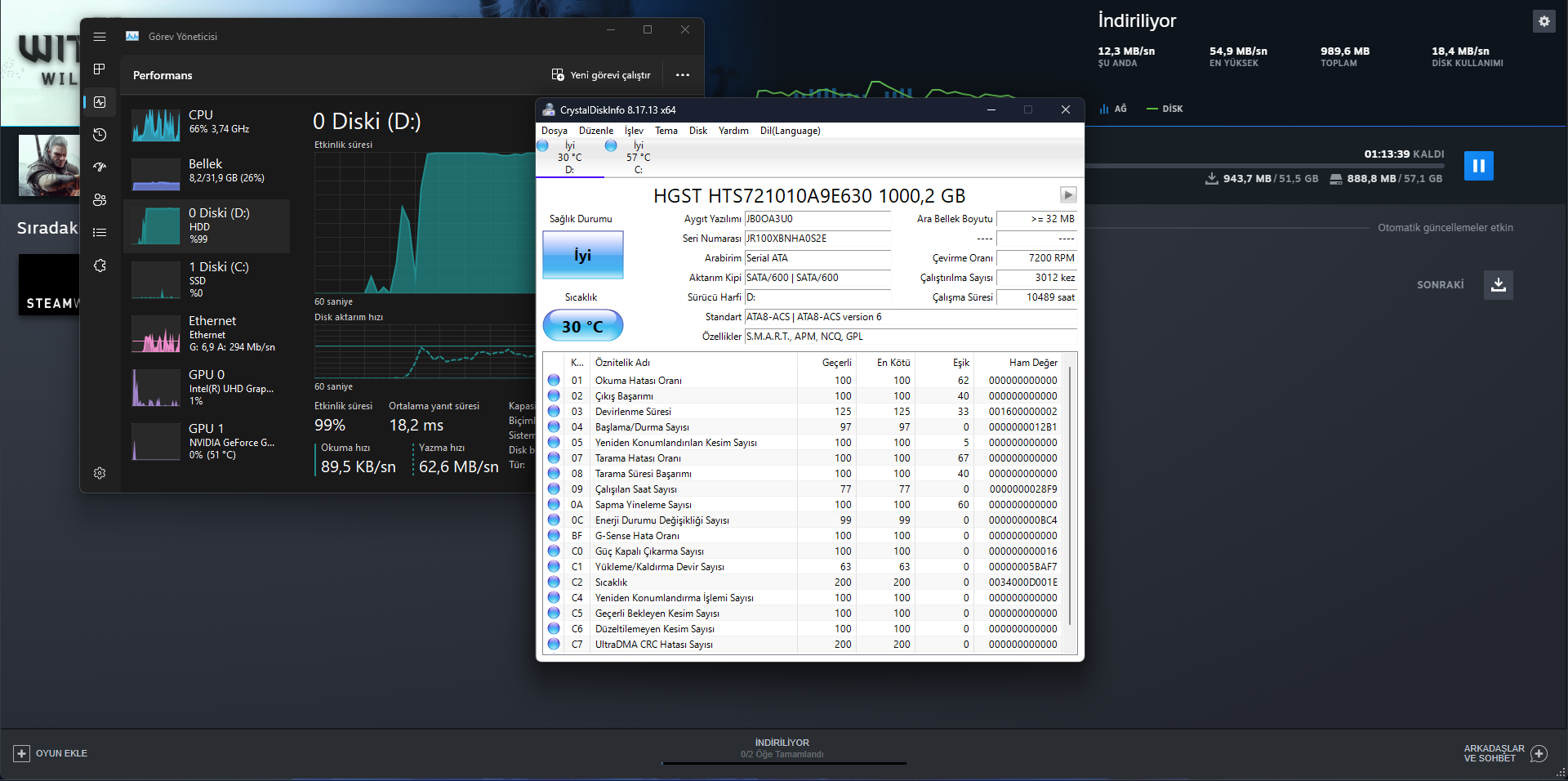The width and height of the screenshot is (1568, 781).
Task: Open Tema menu in CrystalDiskInfo
Action: coord(666,131)
